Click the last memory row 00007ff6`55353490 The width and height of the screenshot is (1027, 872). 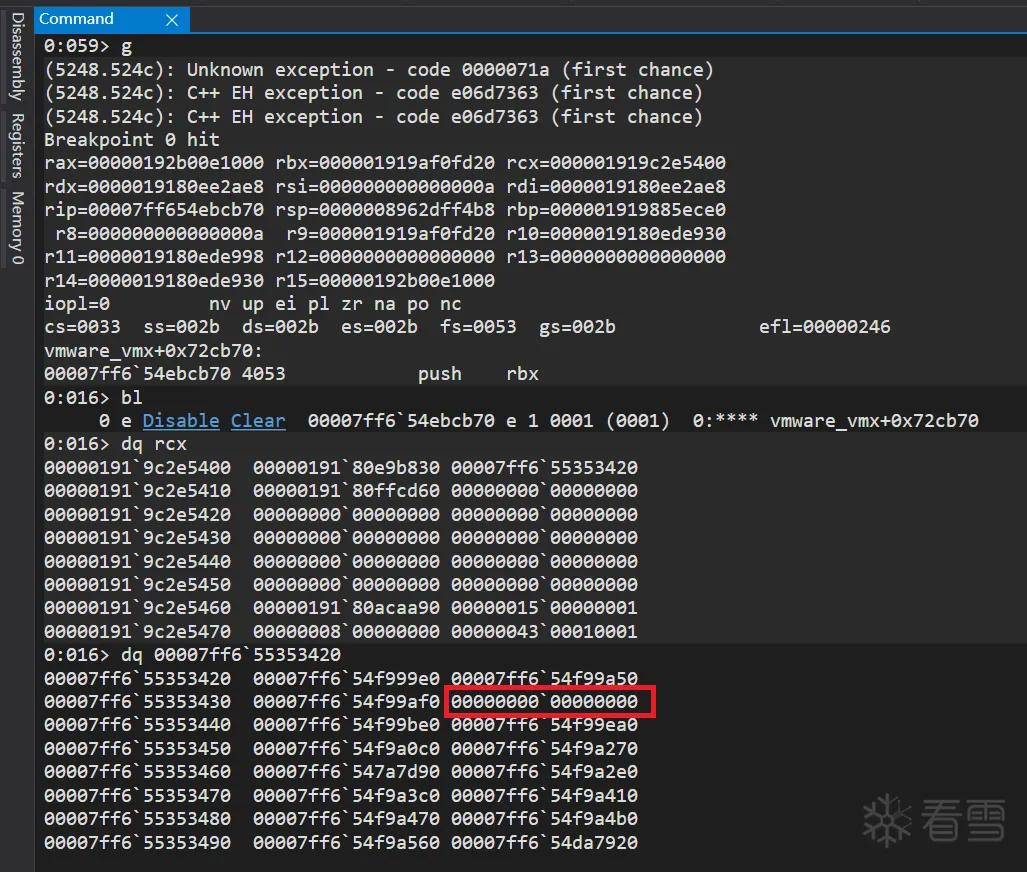pos(341,843)
